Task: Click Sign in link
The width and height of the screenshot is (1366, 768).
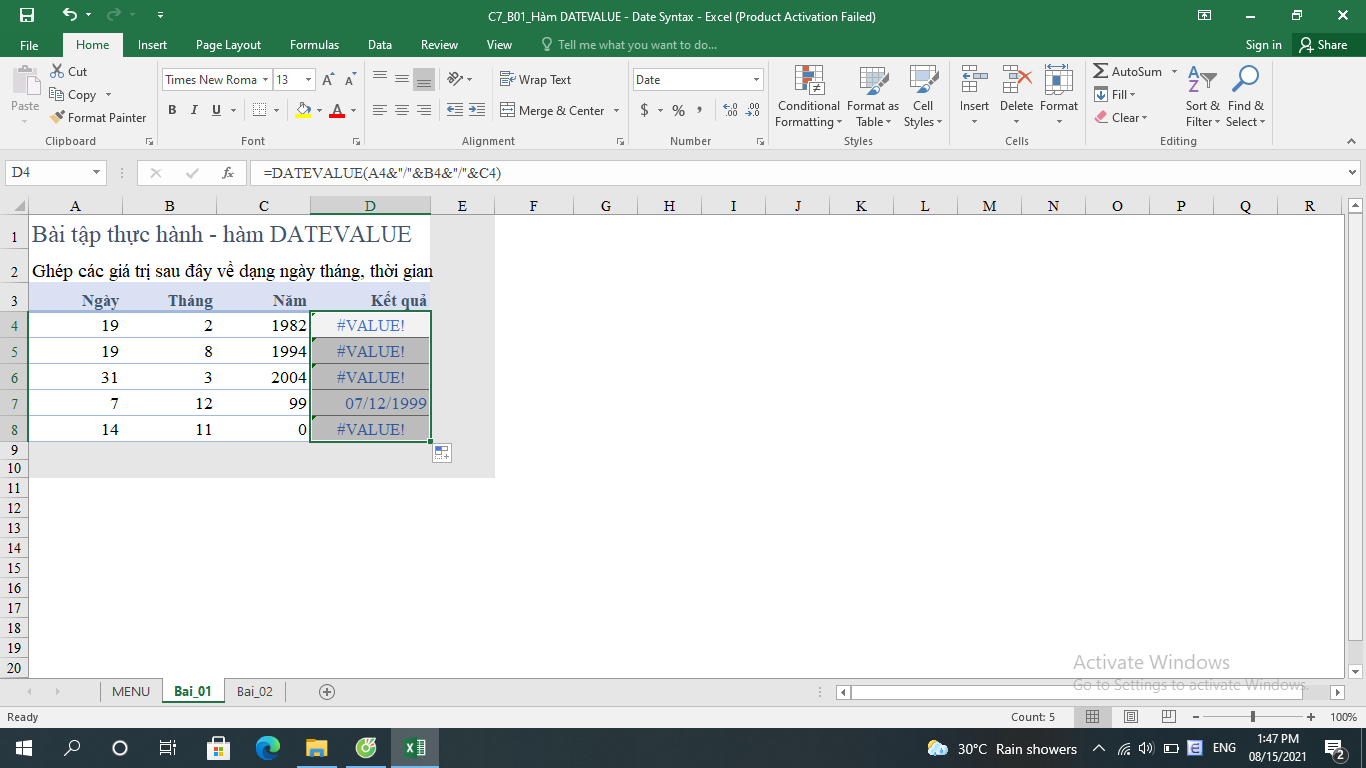Action: 1263,45
